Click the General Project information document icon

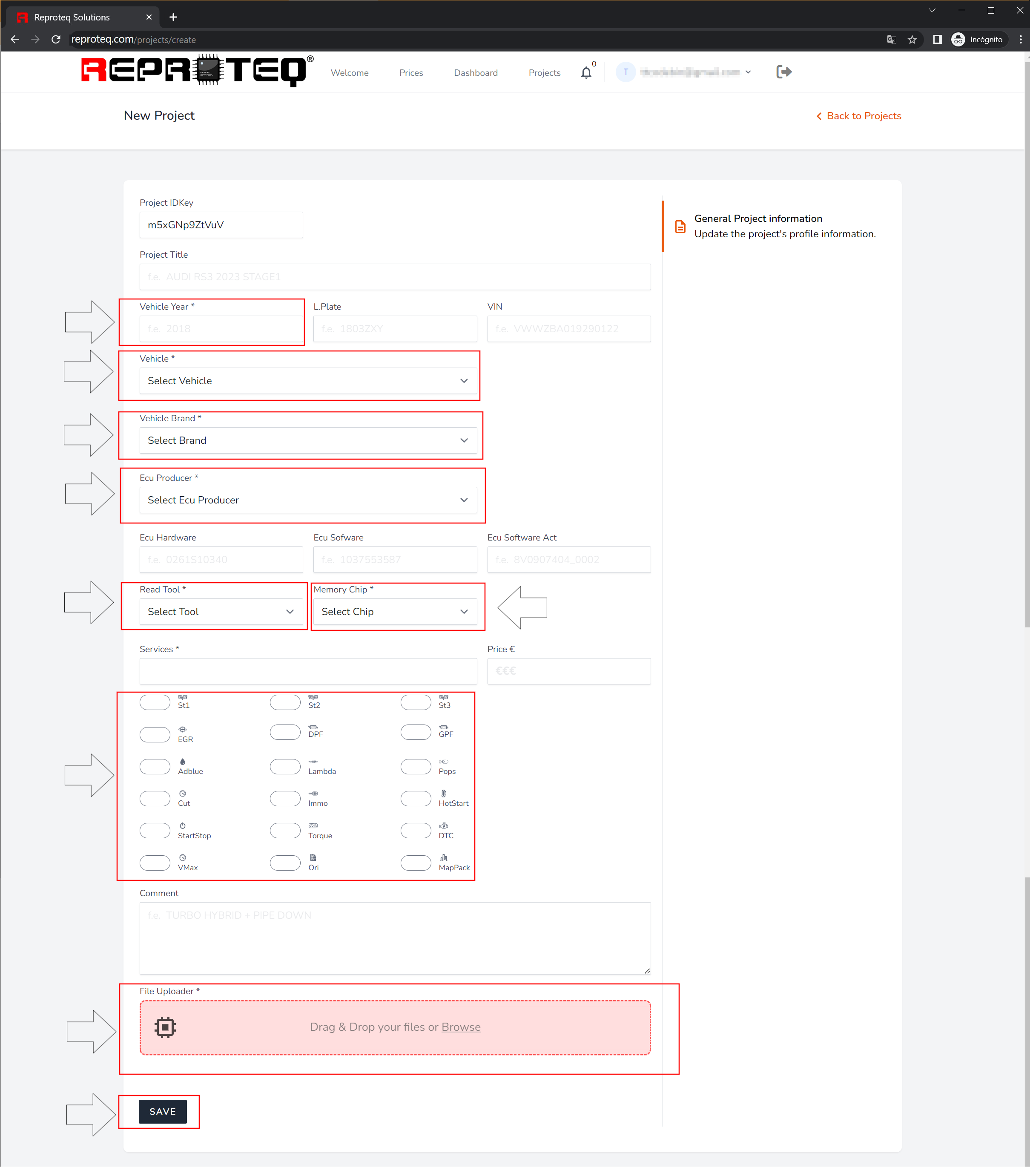(680, 227)
